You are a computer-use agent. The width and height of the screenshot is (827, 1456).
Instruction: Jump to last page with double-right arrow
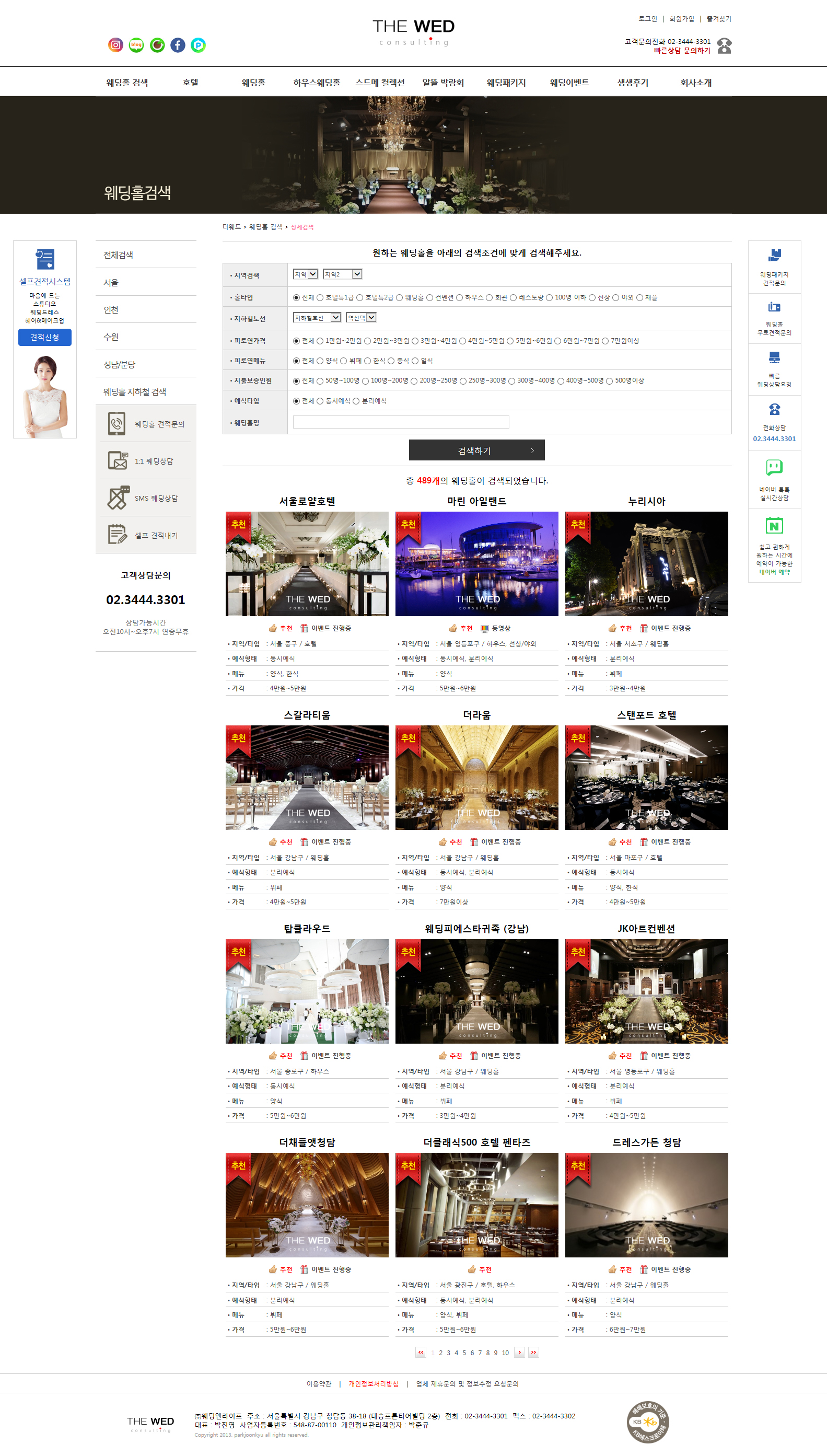[x=533, y=1352]
